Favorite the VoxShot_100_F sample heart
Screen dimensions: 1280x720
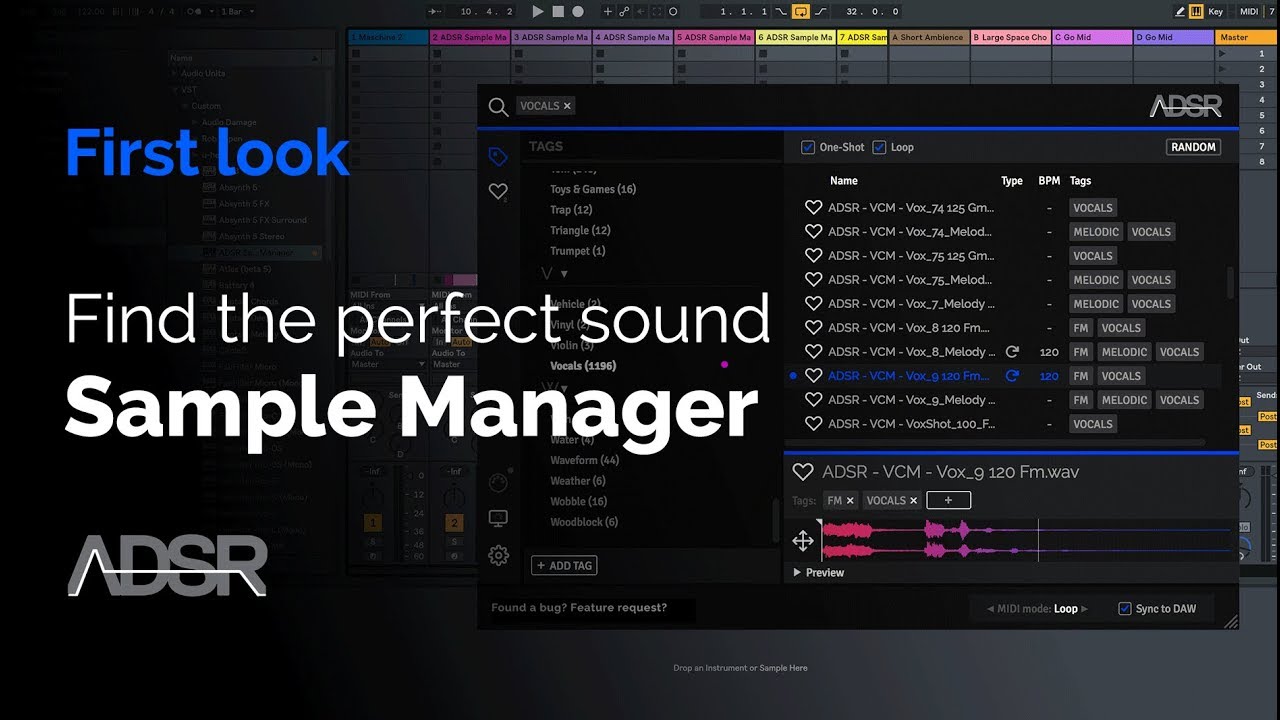(x=813, y=424)
